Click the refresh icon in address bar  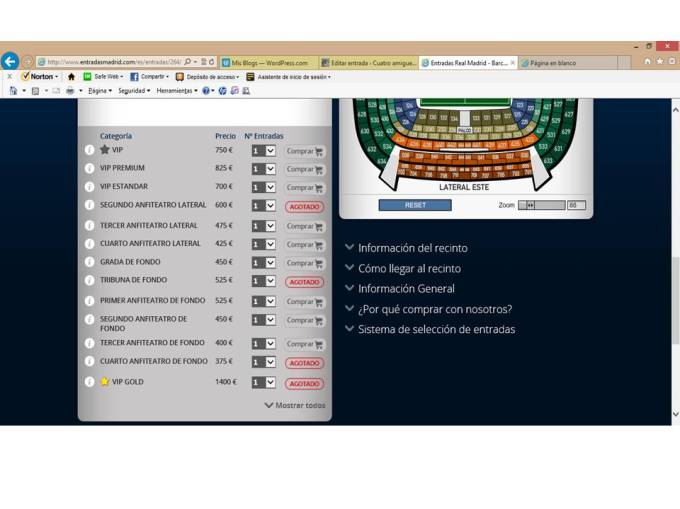click(212, 62)
